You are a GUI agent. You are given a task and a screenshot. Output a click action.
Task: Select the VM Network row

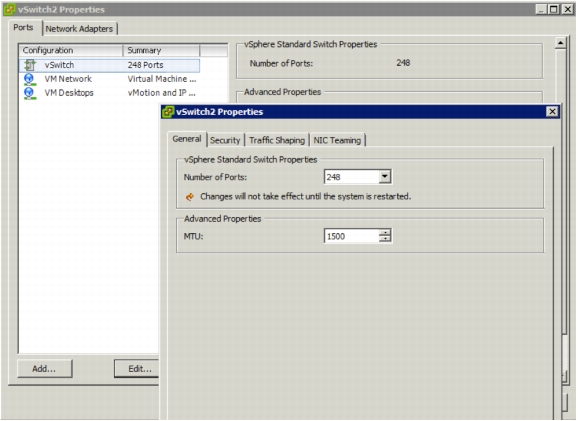coord(109,79)
